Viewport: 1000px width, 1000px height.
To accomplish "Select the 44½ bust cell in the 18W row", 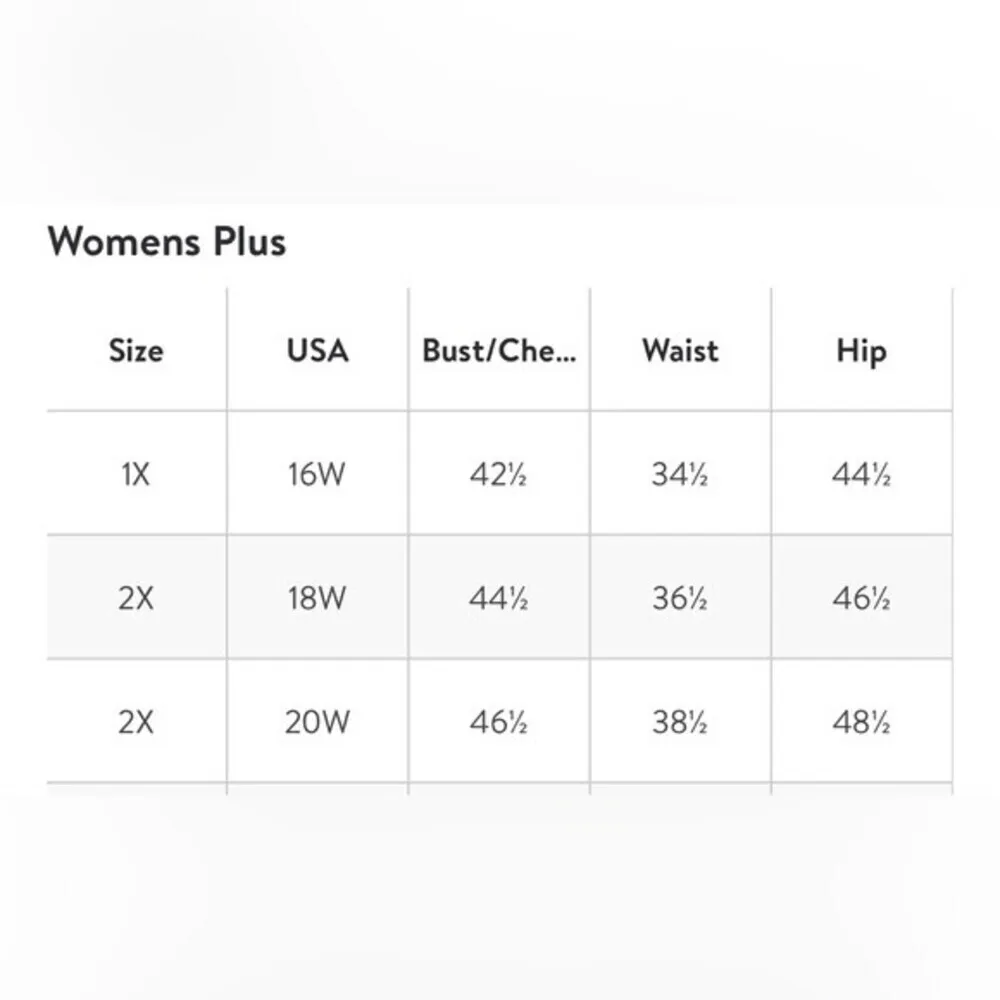I will tap(498, 598).
